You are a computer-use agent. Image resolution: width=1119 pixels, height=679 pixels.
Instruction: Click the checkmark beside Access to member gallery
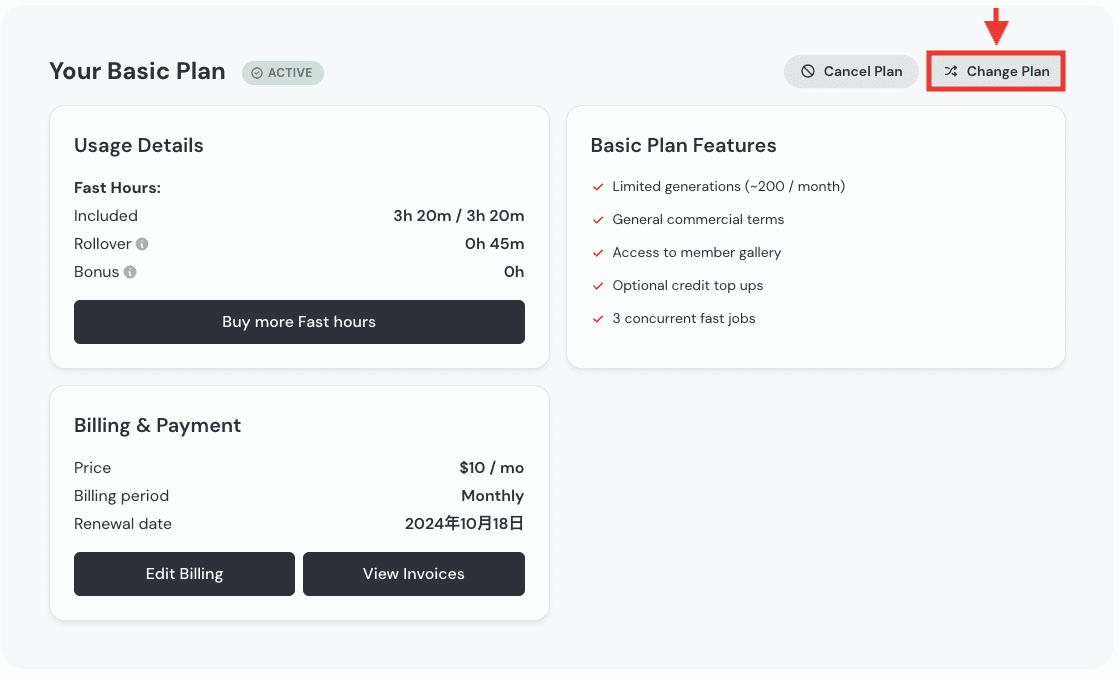point(598,253)
